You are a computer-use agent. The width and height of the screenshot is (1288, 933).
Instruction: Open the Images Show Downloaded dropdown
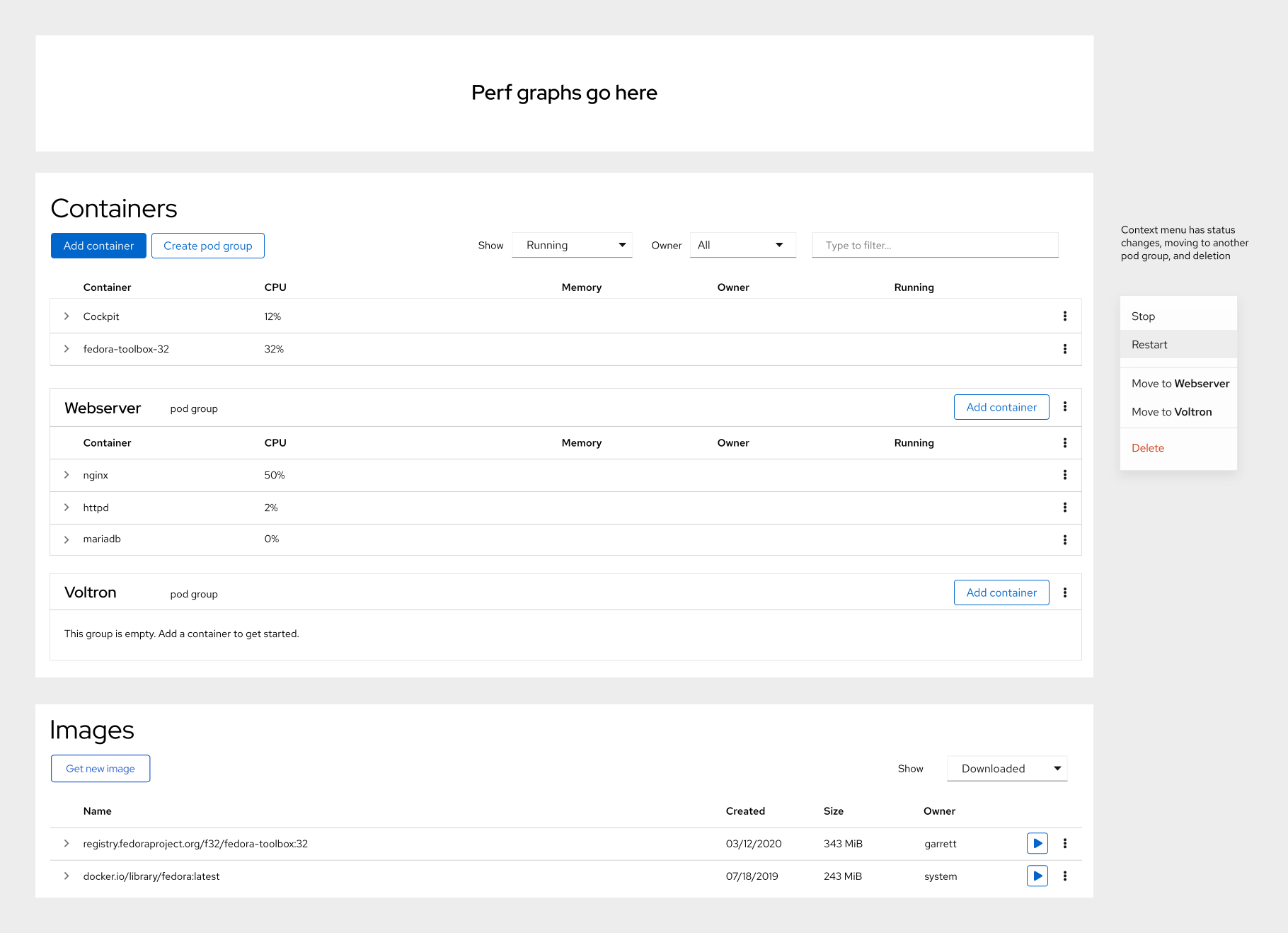tap(1007, 769)
